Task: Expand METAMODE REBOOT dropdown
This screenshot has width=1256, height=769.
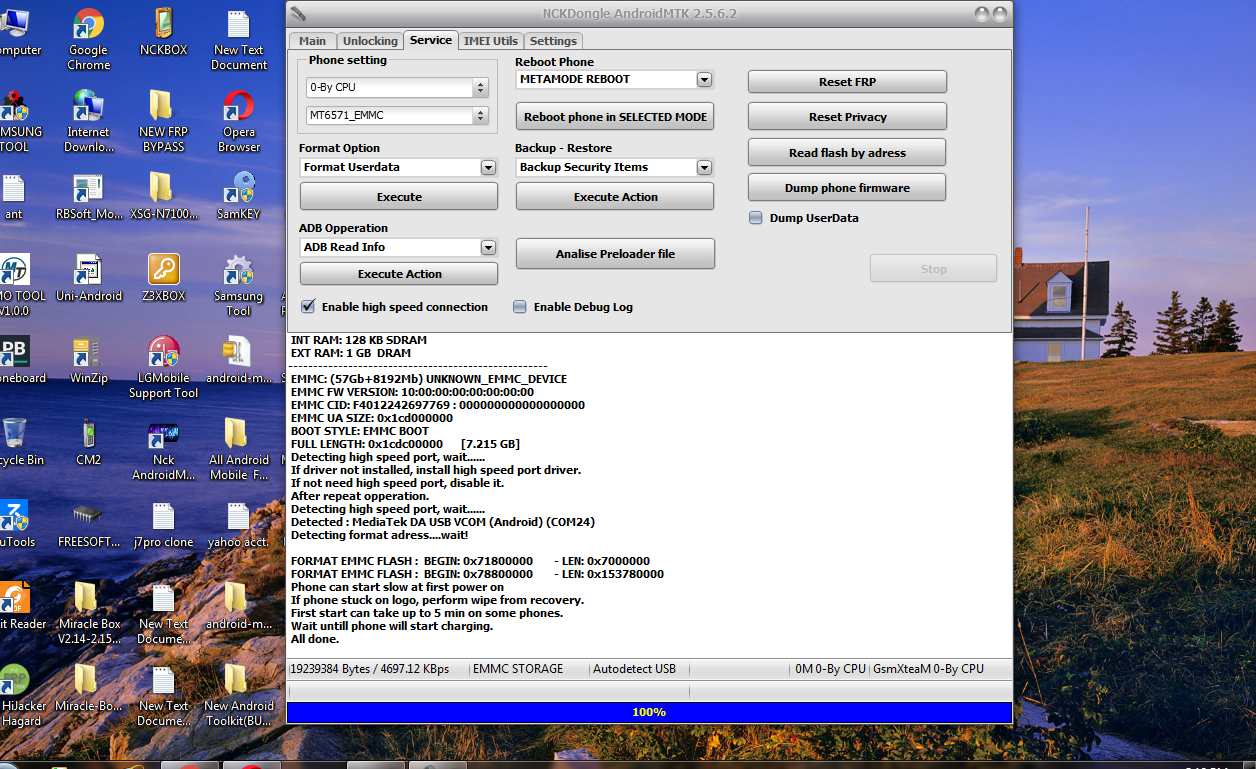Action: point(704,79)
